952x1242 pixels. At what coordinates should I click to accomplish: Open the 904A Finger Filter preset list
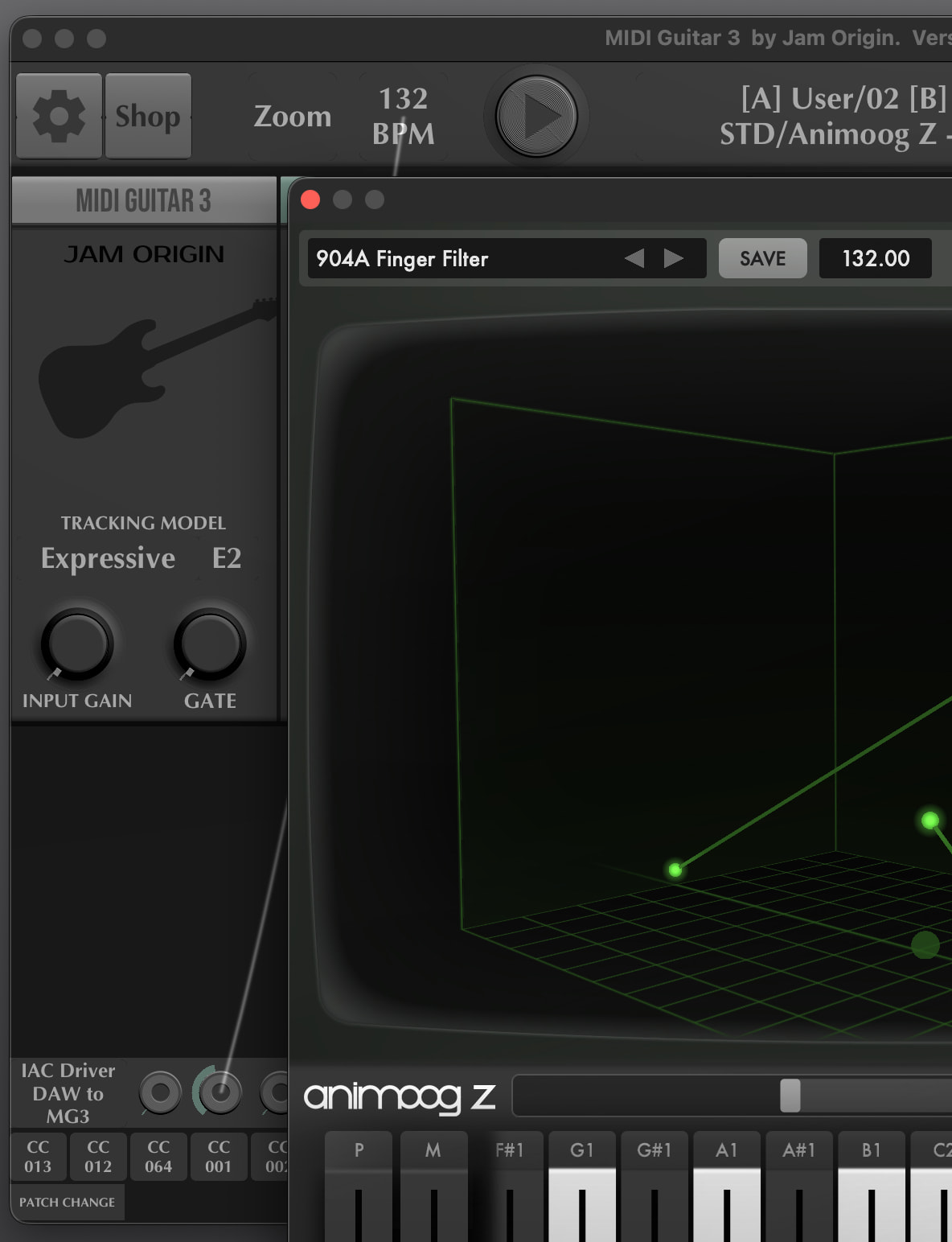(x=458, y=258)
